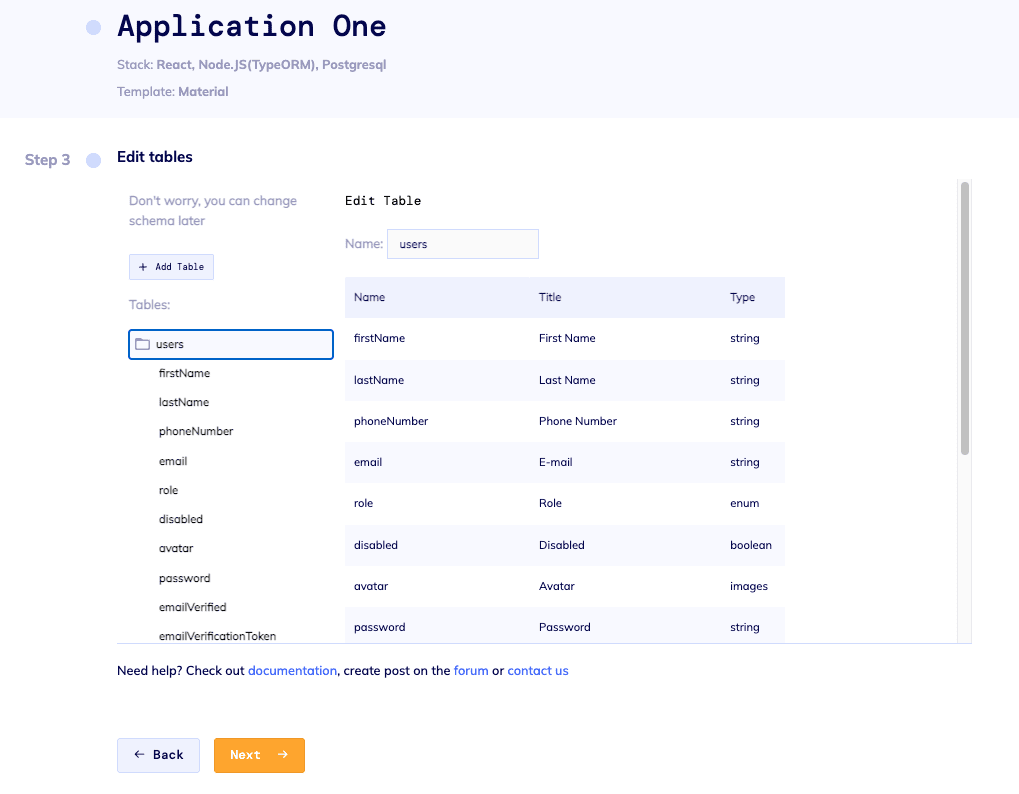Select emailVerified in the tables tree
The height and width of the screenshot is (794, 1019).
point(192,607)
